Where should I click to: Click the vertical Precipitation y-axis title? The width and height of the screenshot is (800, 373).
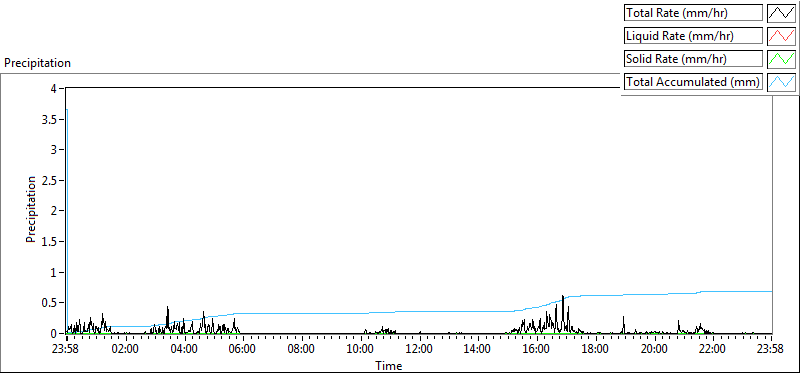pyautogui.click(x=31, y=209)
